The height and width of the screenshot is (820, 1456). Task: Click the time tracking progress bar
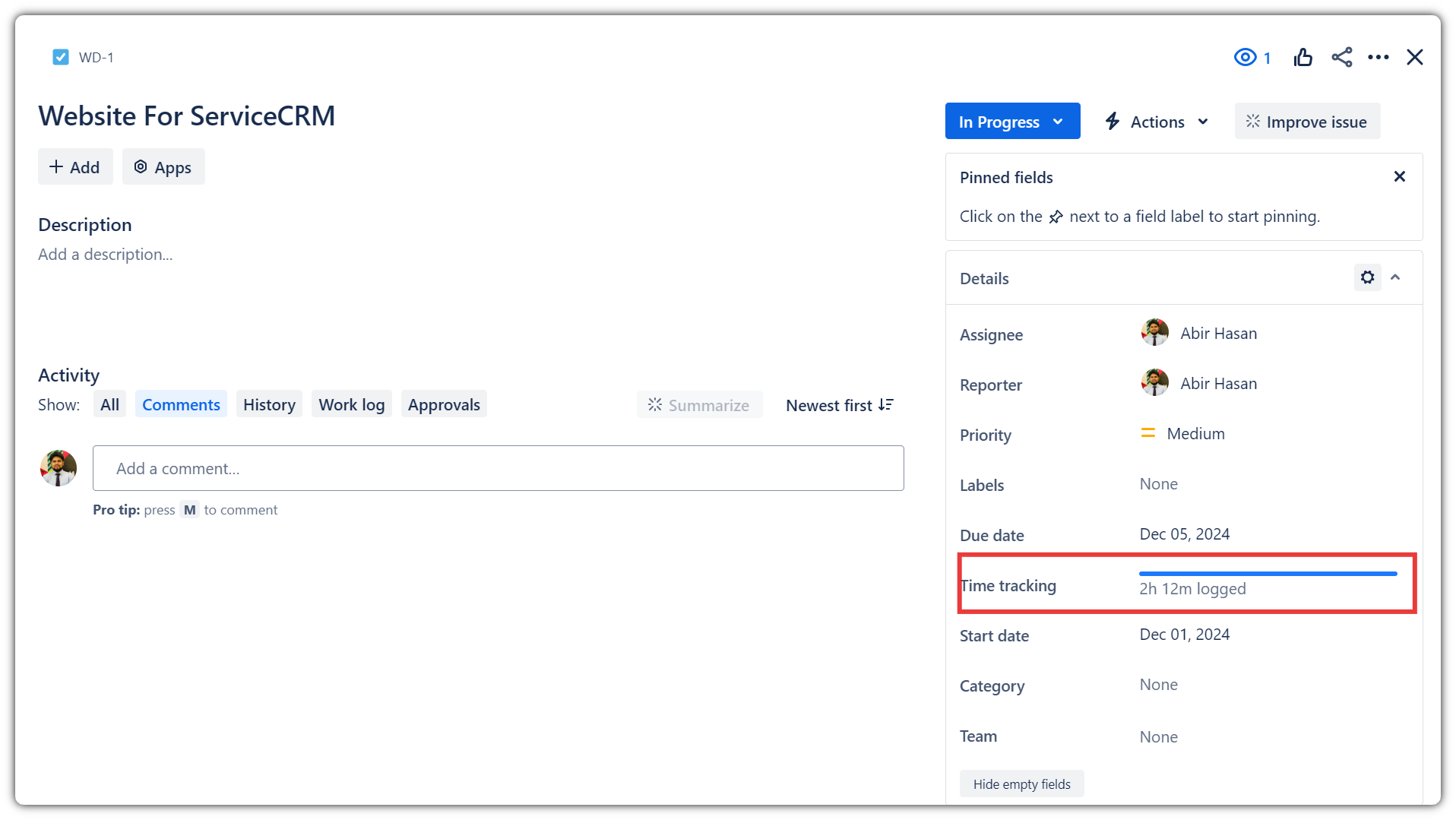[1268, 574]
